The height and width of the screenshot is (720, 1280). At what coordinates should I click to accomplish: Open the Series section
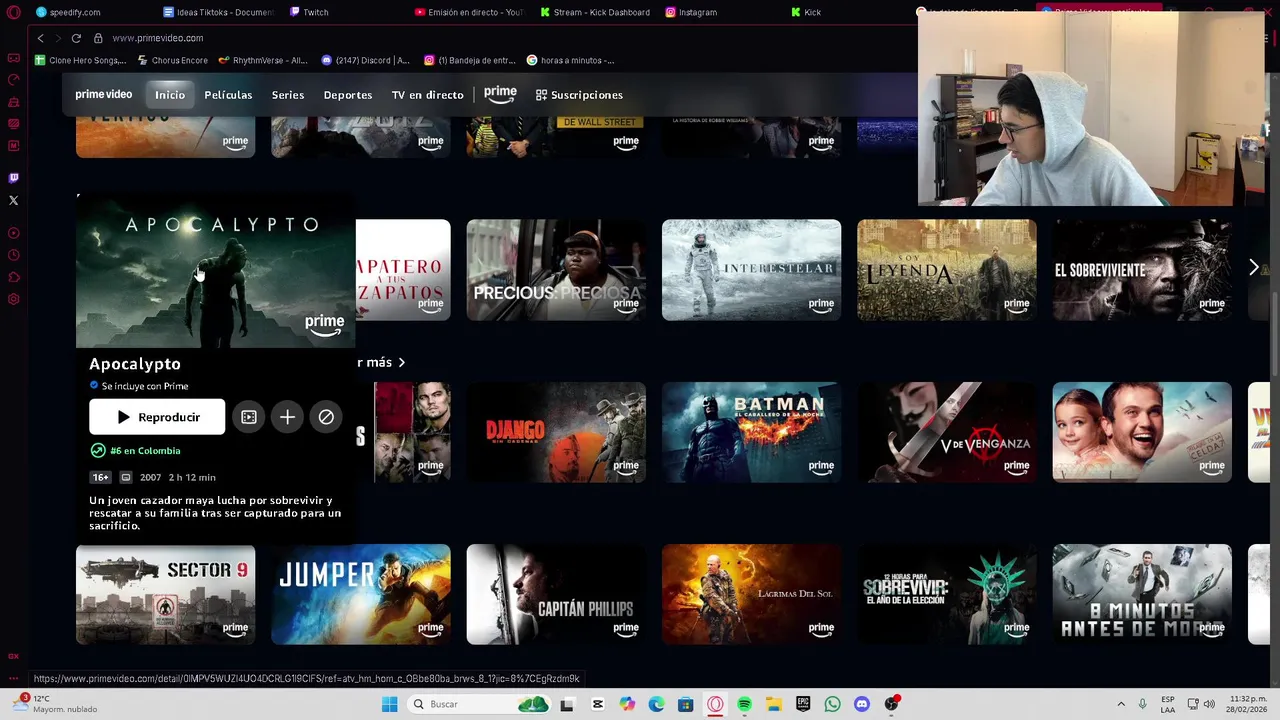288,95
